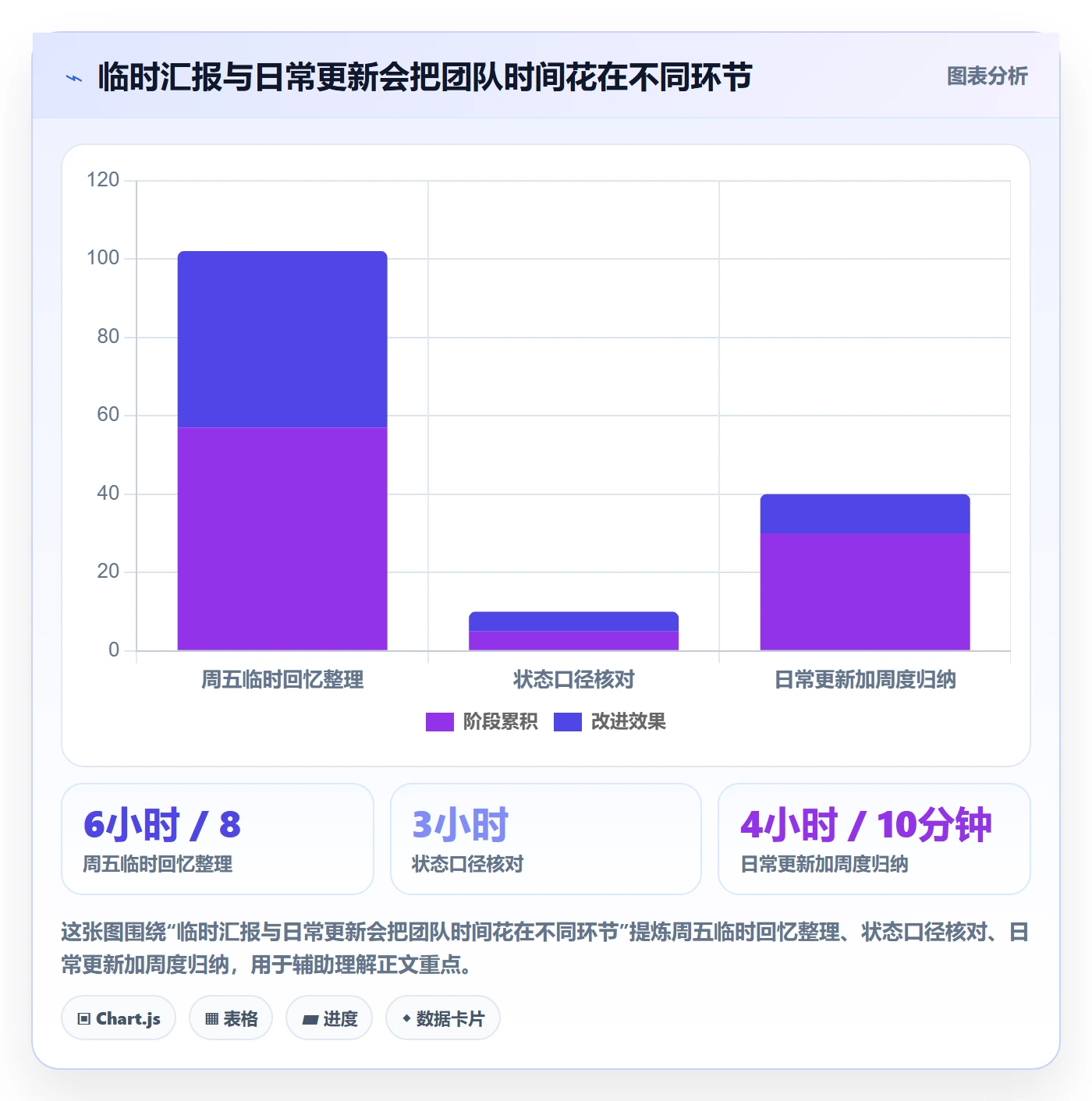Screen dimensions: 1092x1101
Task: Click the blue 改进效果 legend swatch
Action: click(x=568, y=722)
